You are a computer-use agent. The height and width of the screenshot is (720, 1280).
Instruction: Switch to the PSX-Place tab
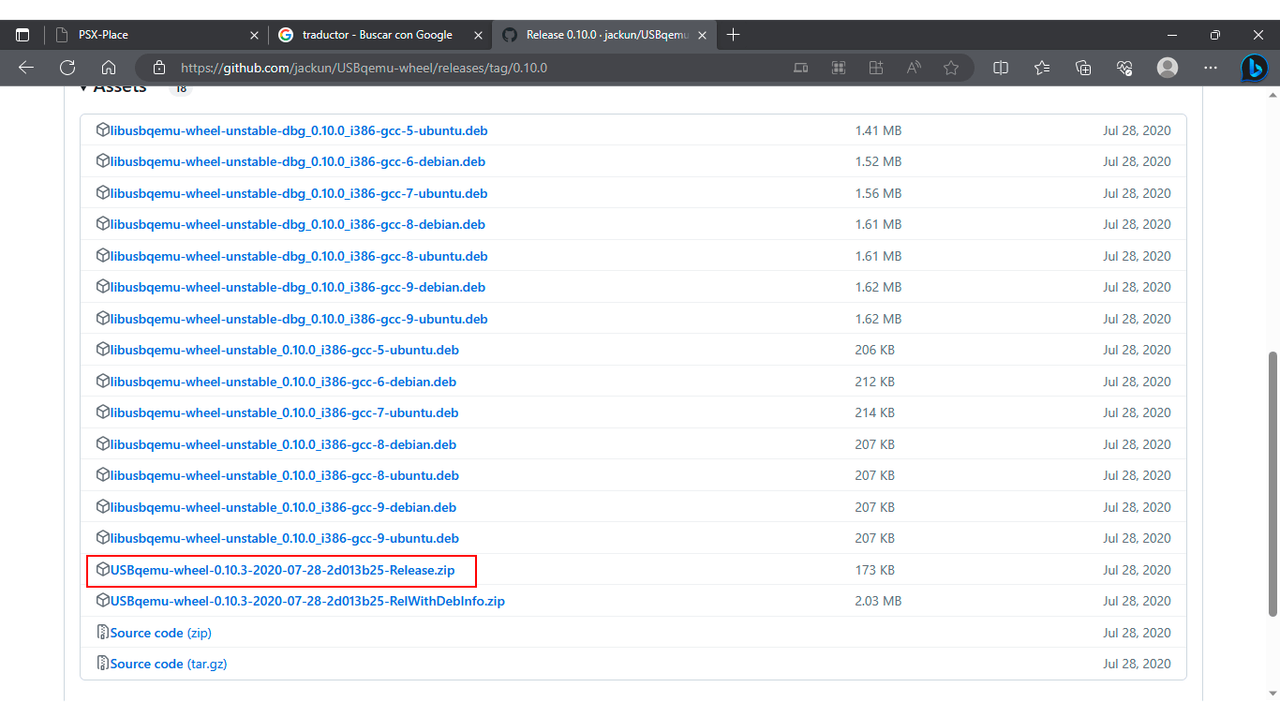click(155, 35)
